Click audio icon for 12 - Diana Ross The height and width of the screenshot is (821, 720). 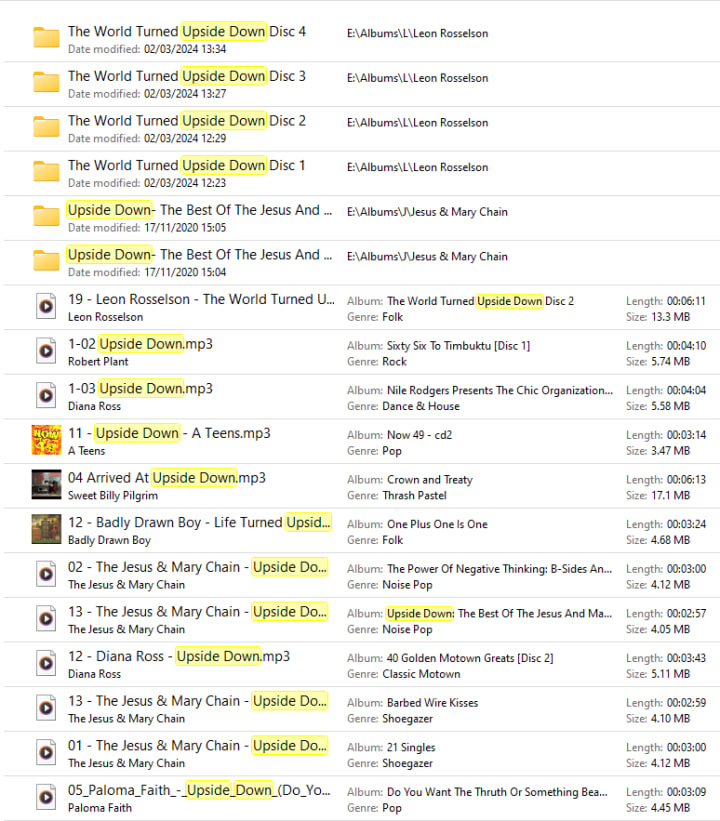click(46, 663)
